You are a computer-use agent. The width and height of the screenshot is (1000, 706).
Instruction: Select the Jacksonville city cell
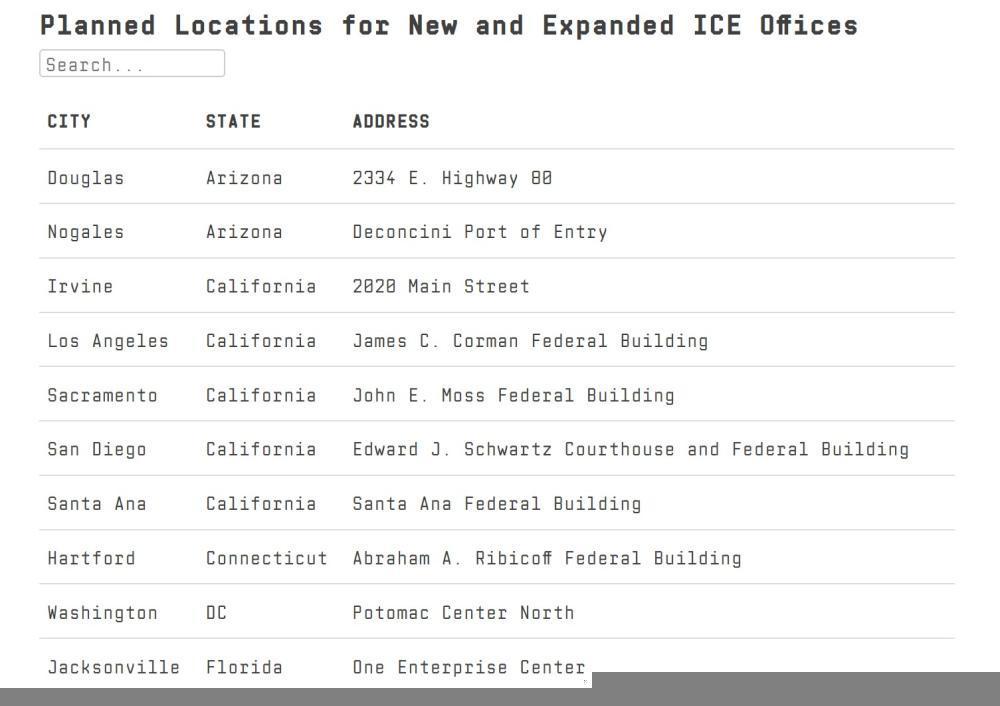coord(113,667)
